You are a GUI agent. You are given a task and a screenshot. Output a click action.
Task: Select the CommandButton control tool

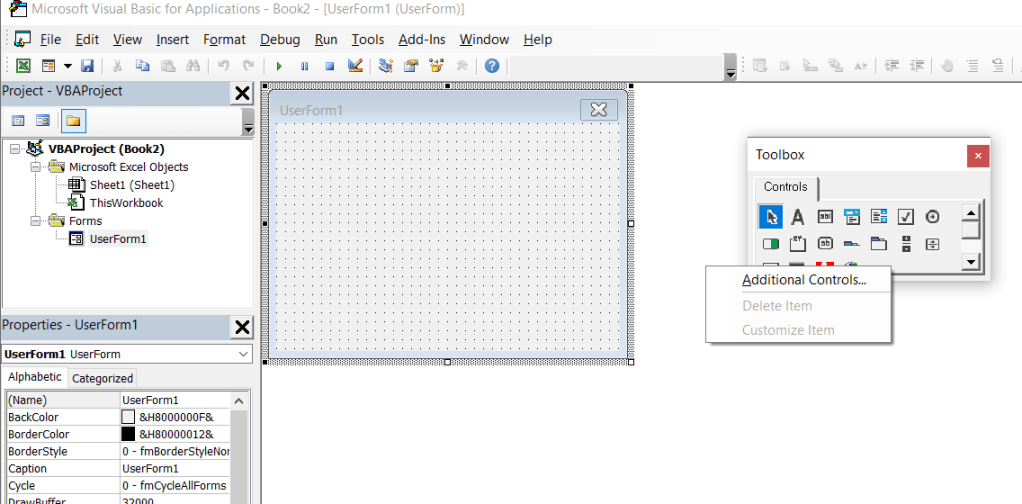[825, 244]
